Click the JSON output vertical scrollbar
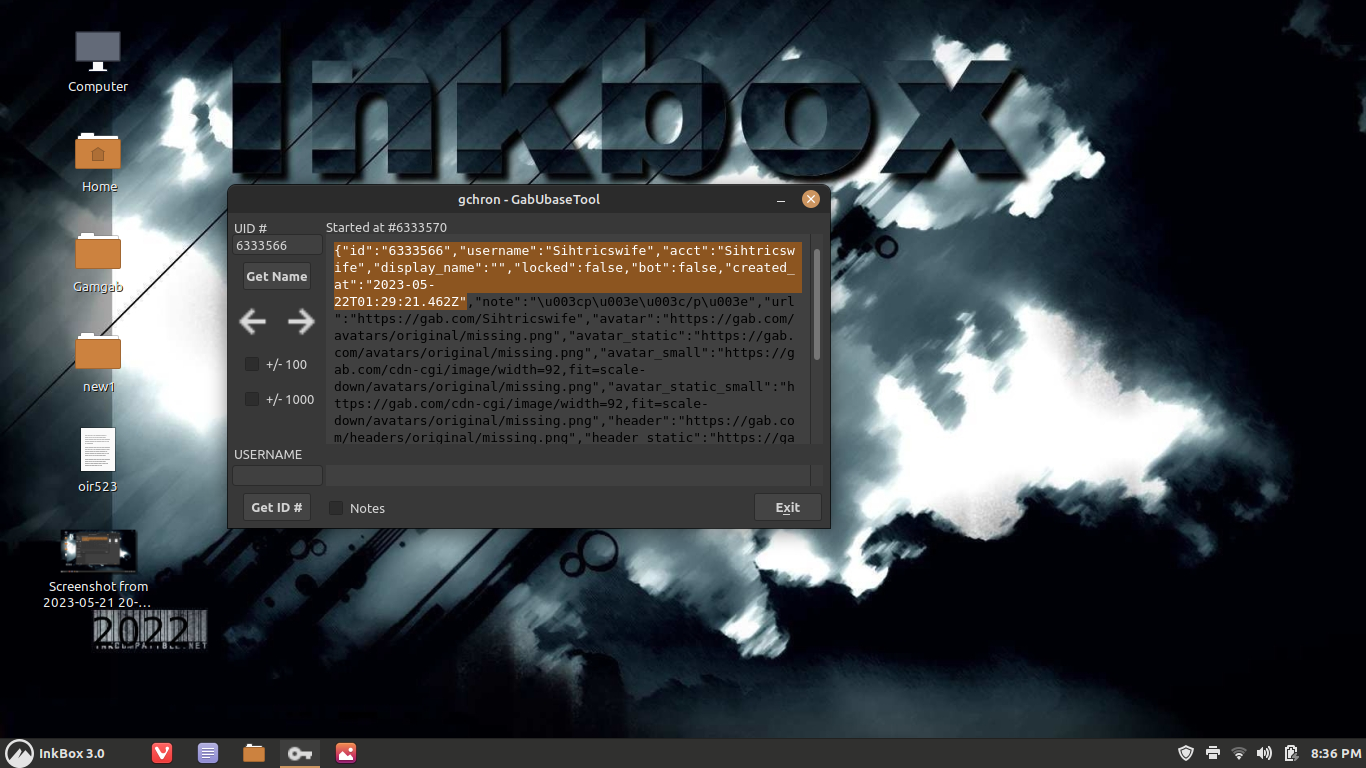This screenshot has width=1366, height=768. click(817, 305)
